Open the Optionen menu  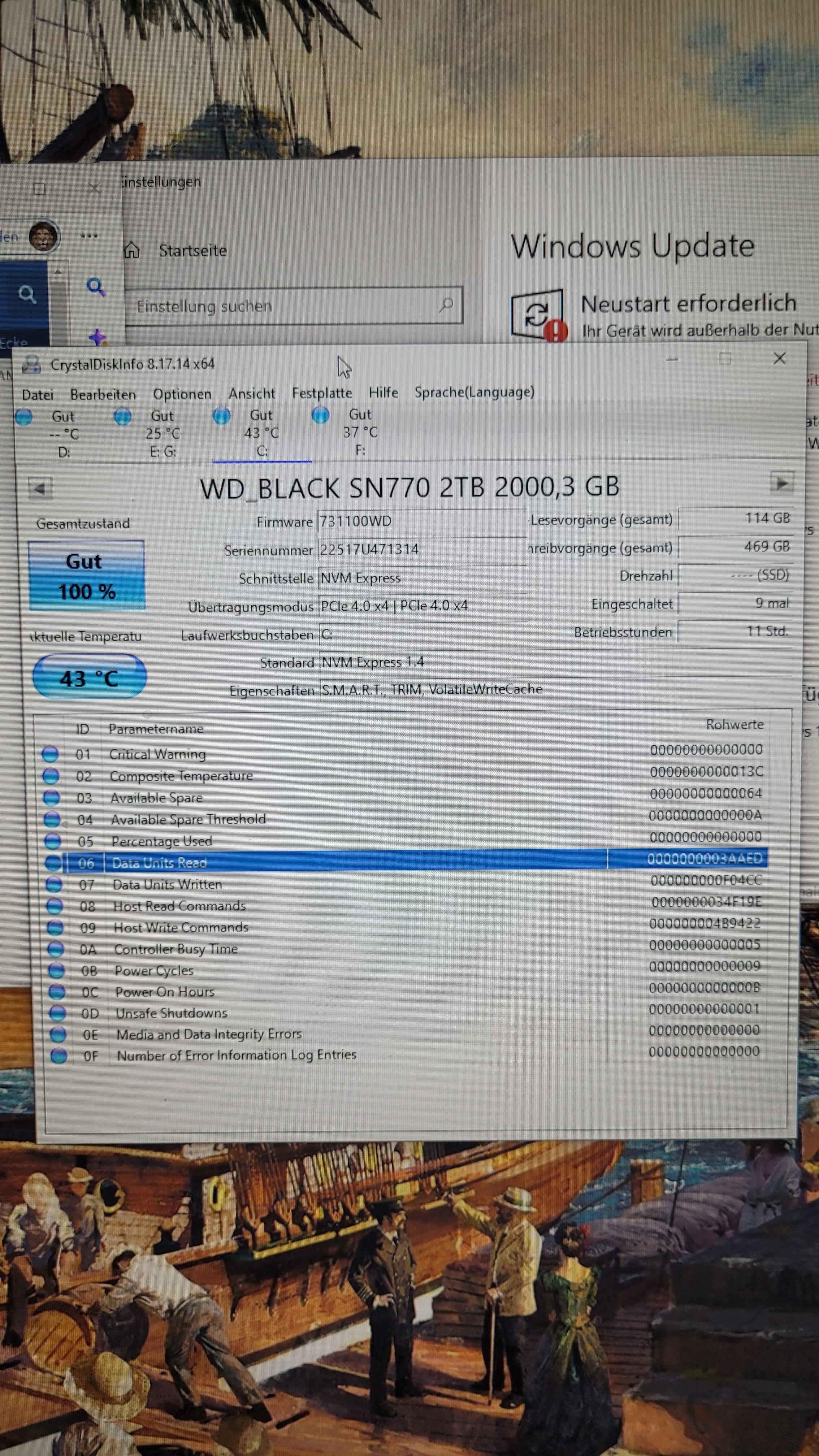click(182, 394)
